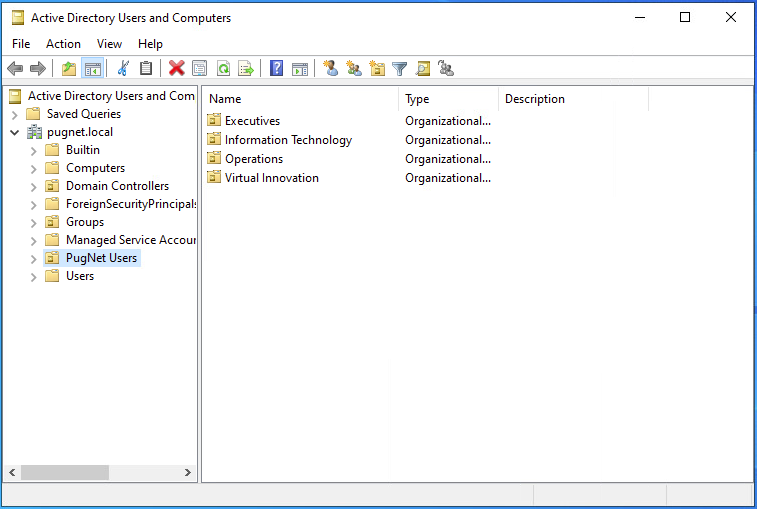This screenshot has width=757, height=509.
Task: Click the Export List icon
Action: (x=246, y=69)
